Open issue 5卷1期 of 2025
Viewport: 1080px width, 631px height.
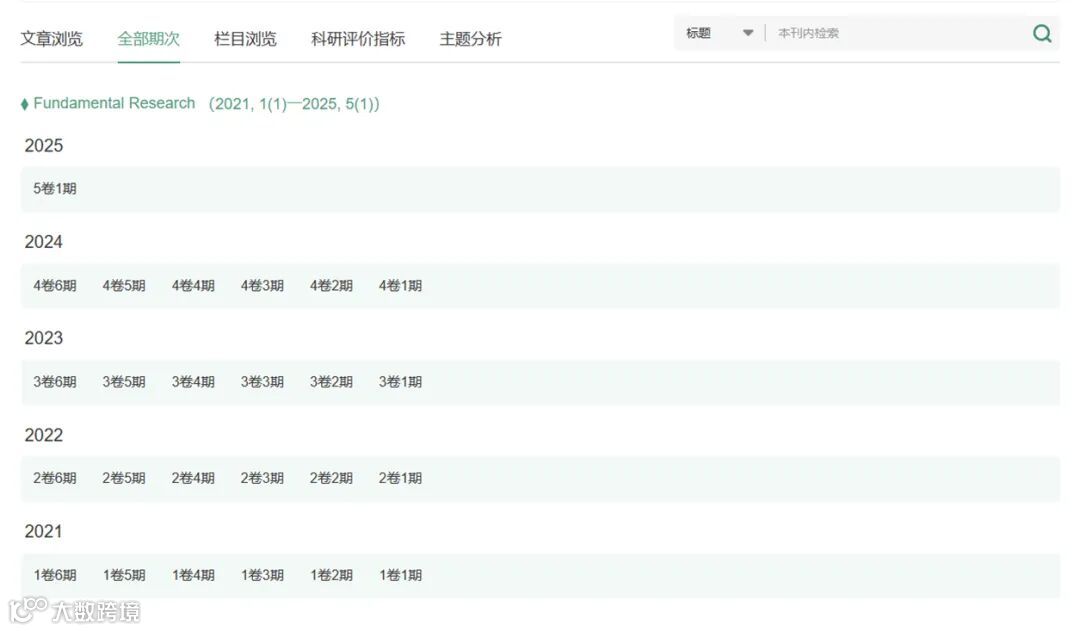(55, 189)
